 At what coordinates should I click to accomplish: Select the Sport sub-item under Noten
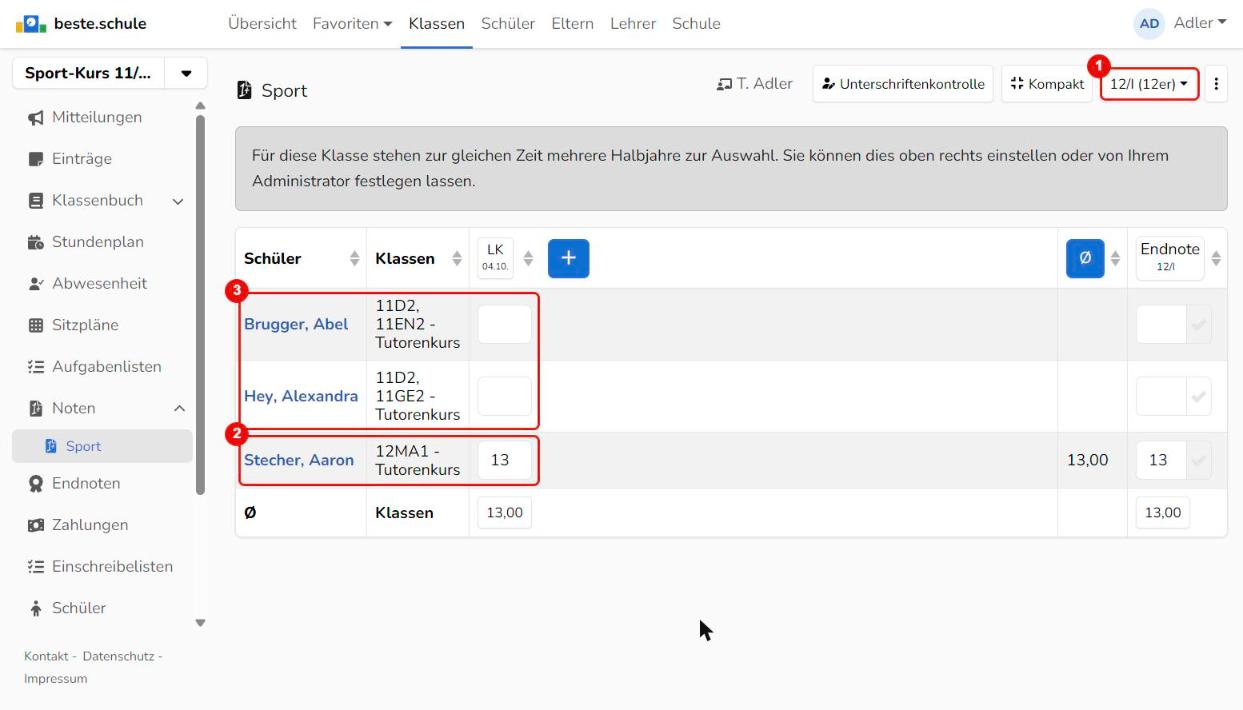tap(102, 446)
